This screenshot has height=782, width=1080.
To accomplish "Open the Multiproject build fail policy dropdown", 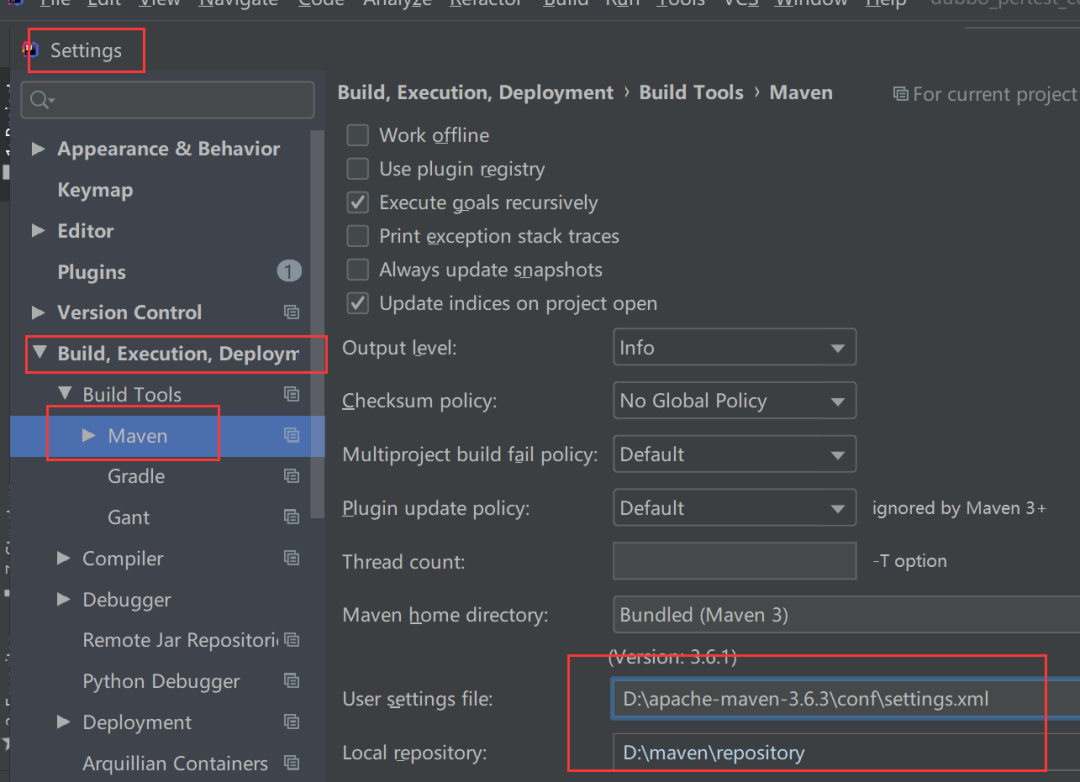I will pyautogui.click(x=734, y=454).
